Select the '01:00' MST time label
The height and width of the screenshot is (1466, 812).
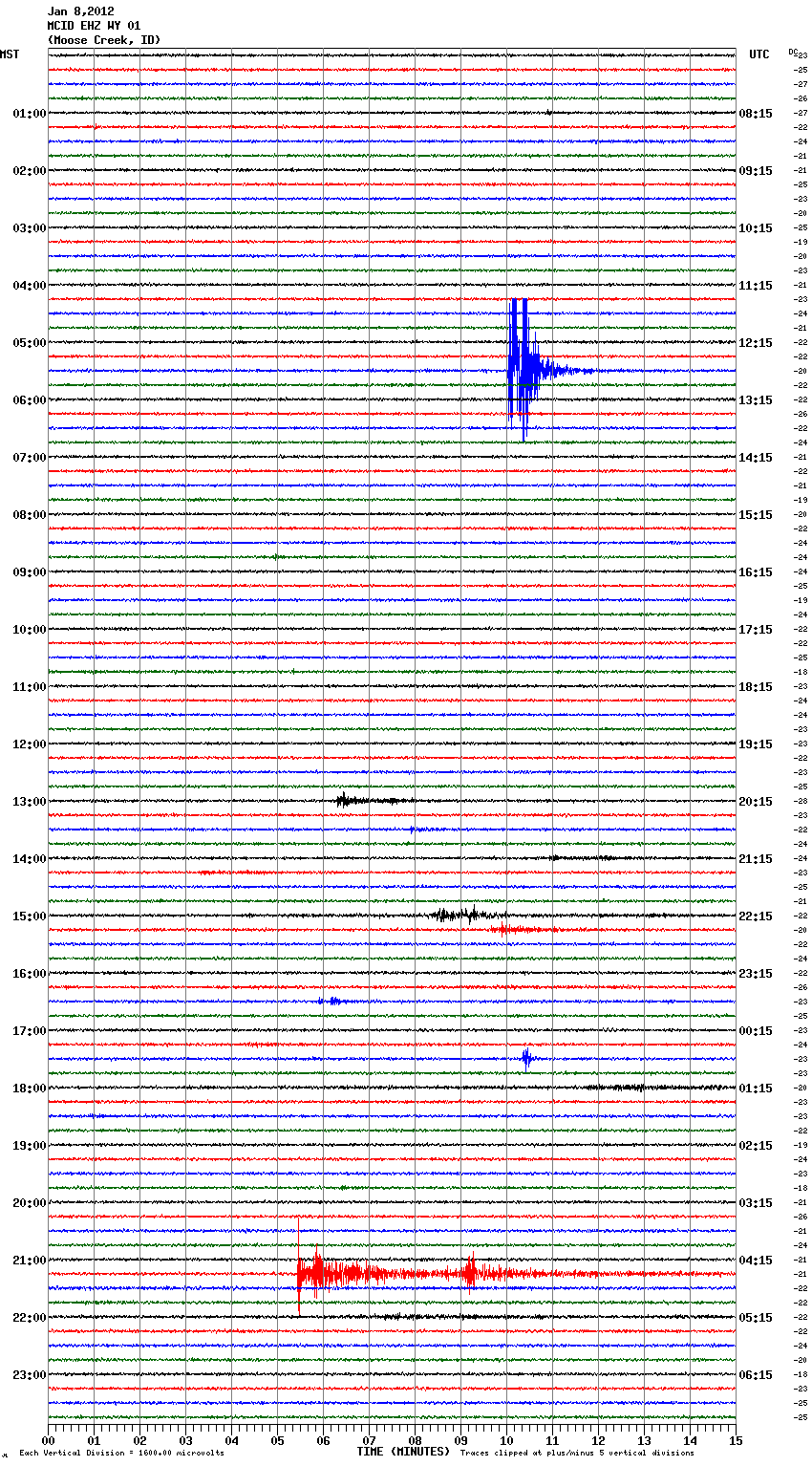(29, 114)
